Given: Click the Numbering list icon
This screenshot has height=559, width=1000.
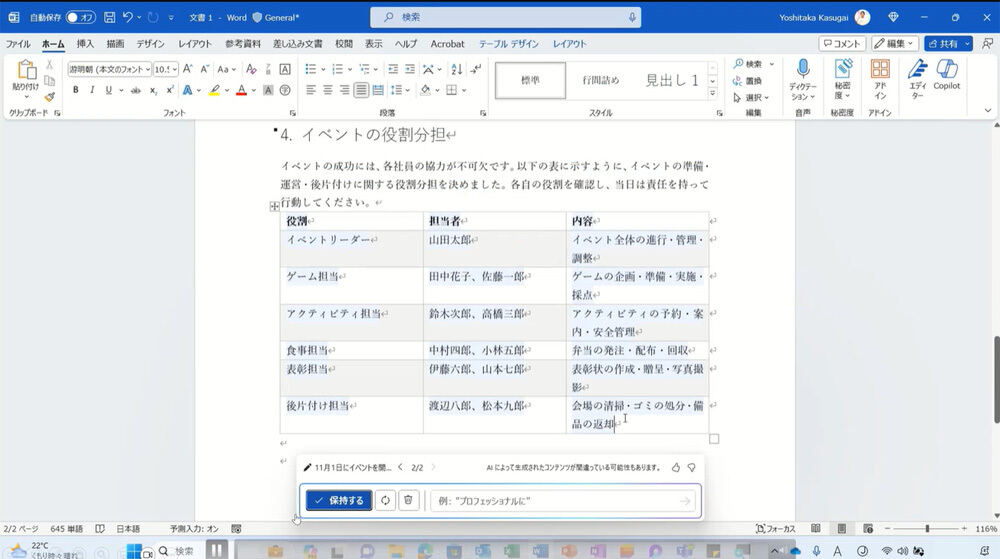Looking at the screenshot, I should pyautogui.click(x=337, y=69).
